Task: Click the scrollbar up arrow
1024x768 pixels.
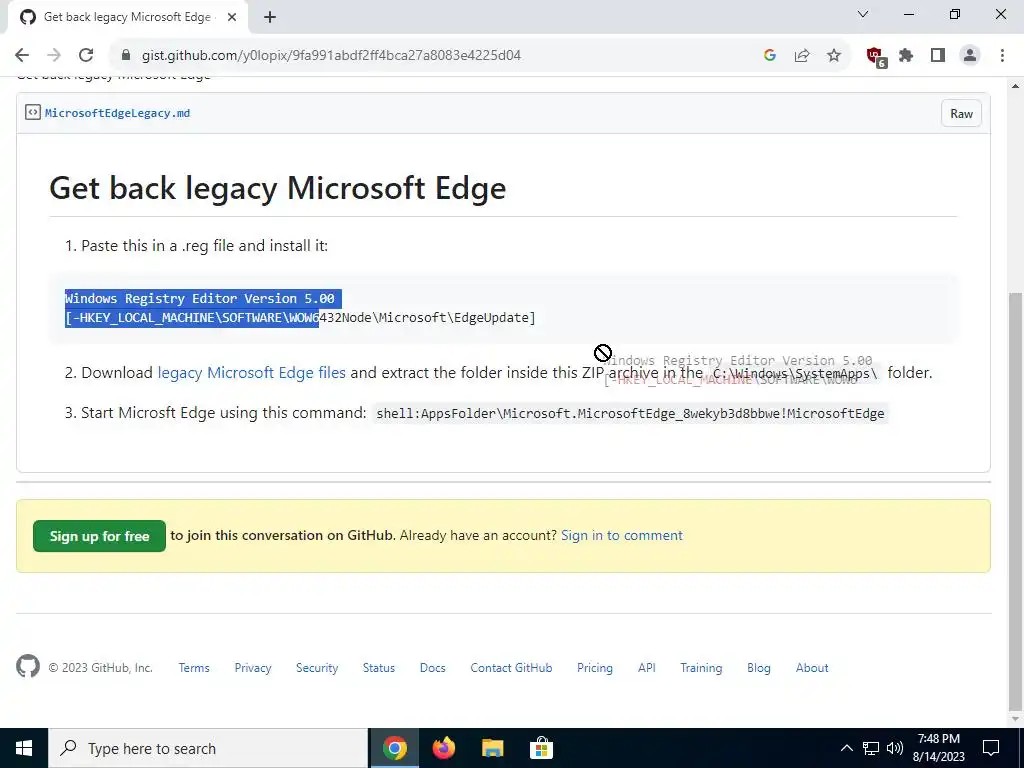Action: (x=1016, y=86)
